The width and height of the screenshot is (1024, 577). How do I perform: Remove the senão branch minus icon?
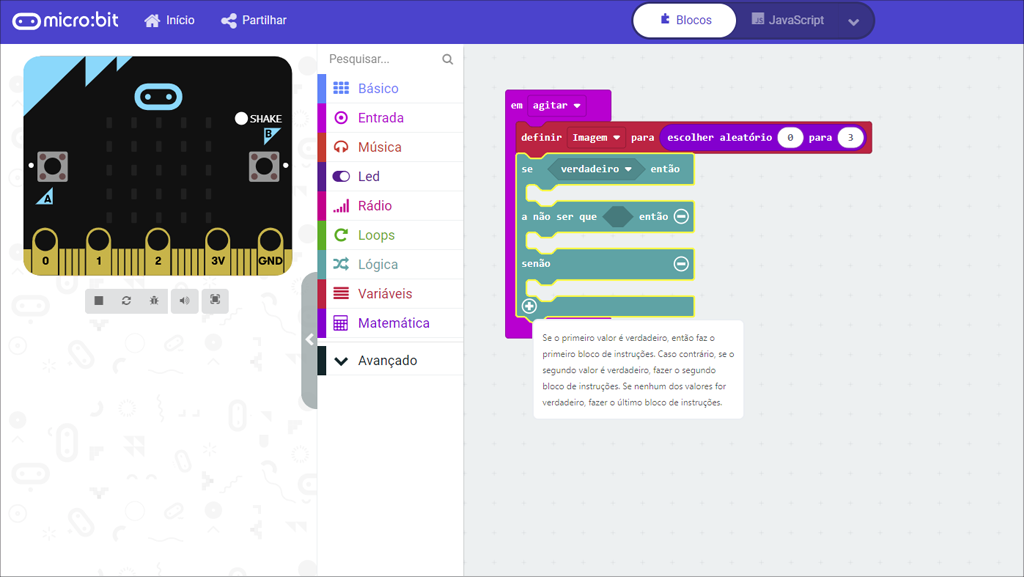click(681, 264)
